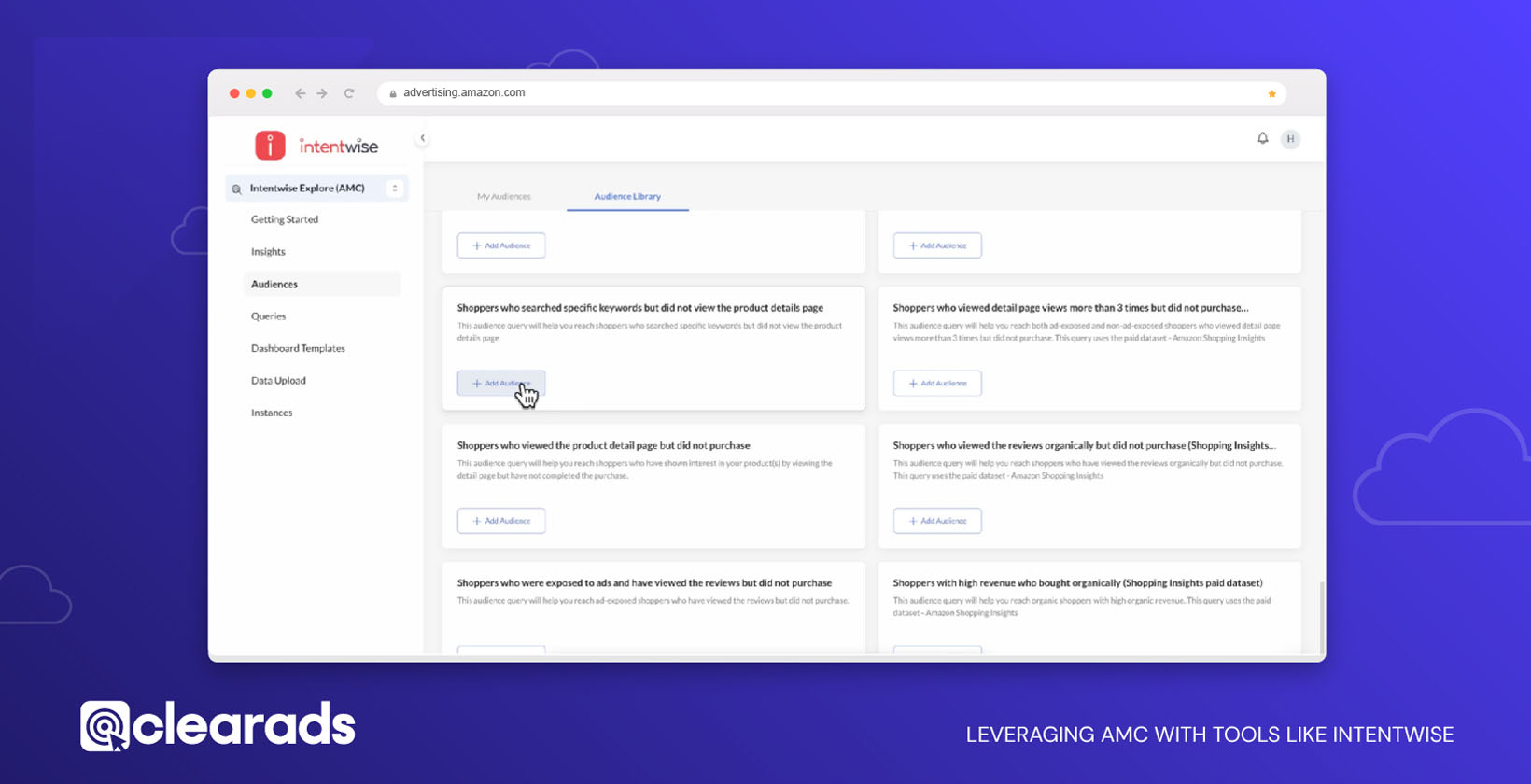
Task: Click the browser forward arrow
Action: (x=322, y=93)
